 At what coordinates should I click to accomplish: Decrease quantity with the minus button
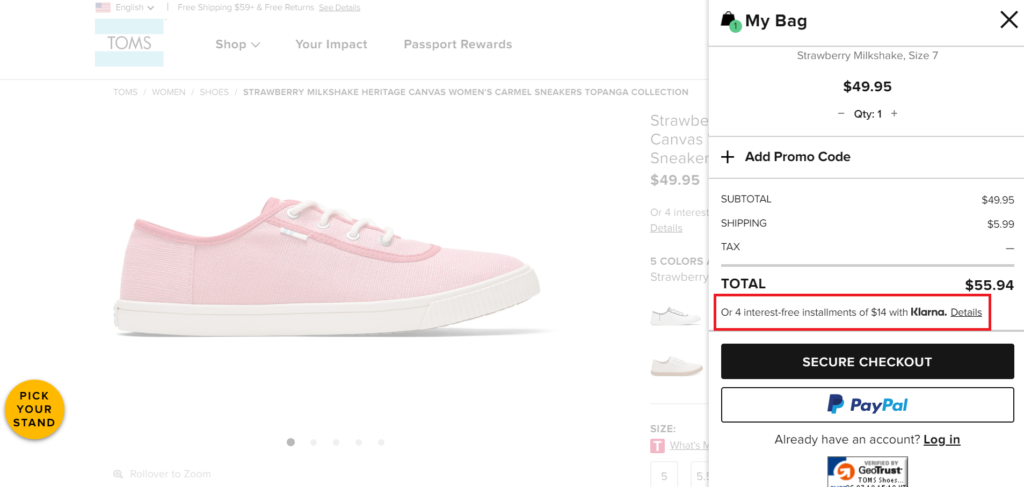click(x=841, y=114)
